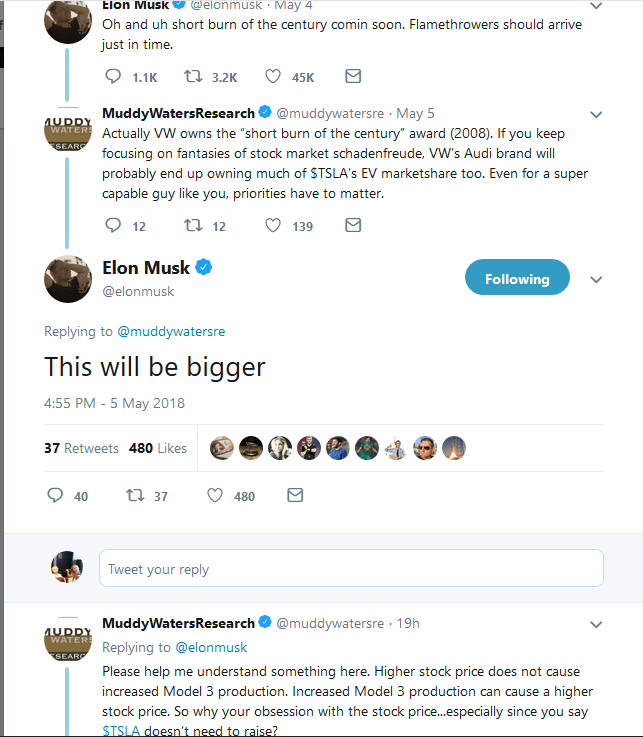Screen dimensions: 643x737
Task: Like the 'This will be bigger' tweet
Action: [214, 495]
